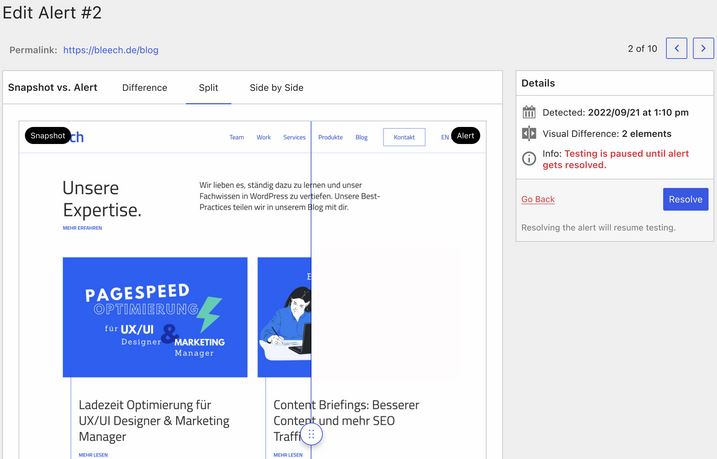Click the Go Back link
This screenshot has width=717, height=459.
click(538, 199)
